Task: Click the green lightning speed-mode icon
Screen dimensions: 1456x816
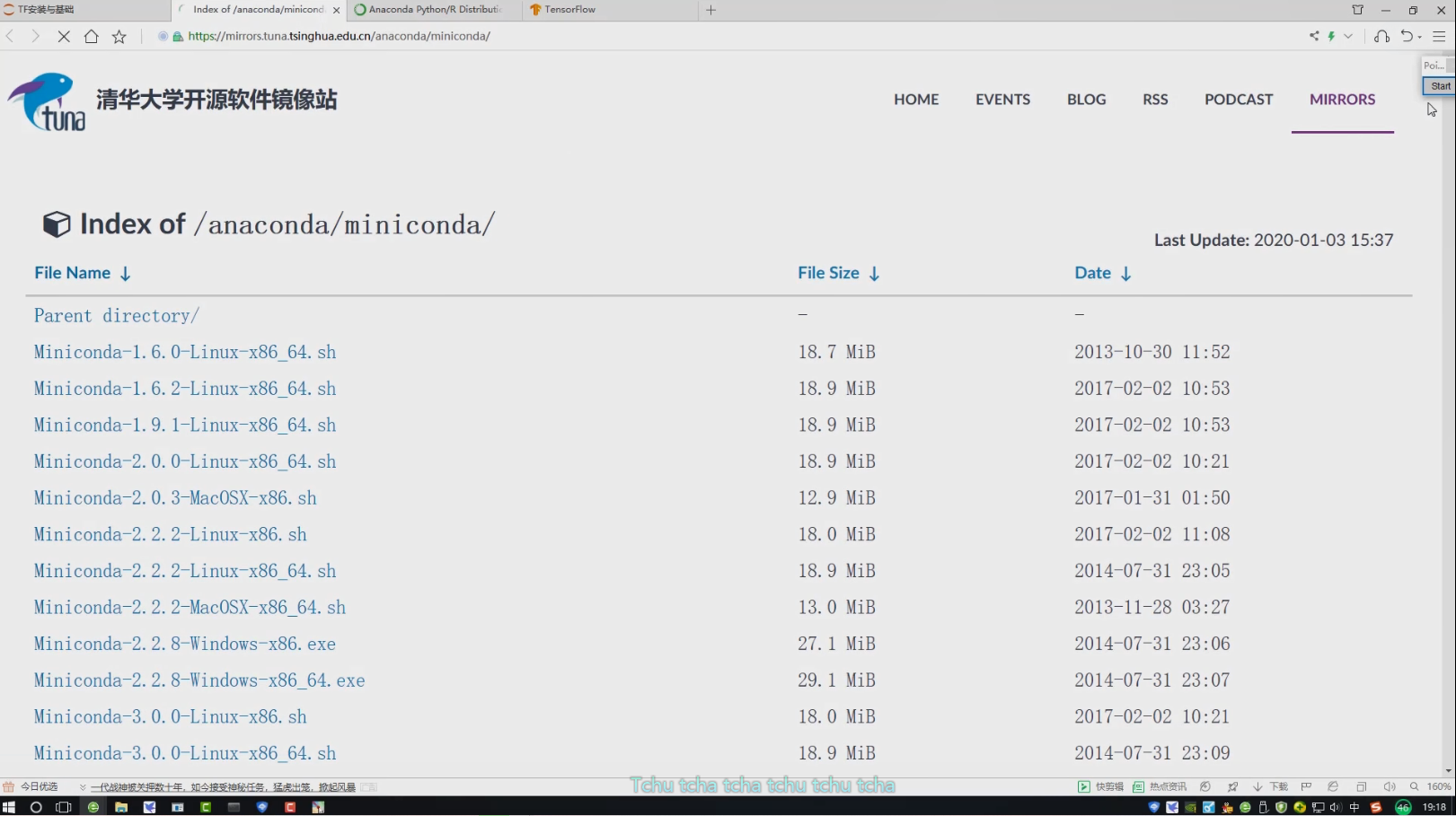Action: [x=1331, y=36]
